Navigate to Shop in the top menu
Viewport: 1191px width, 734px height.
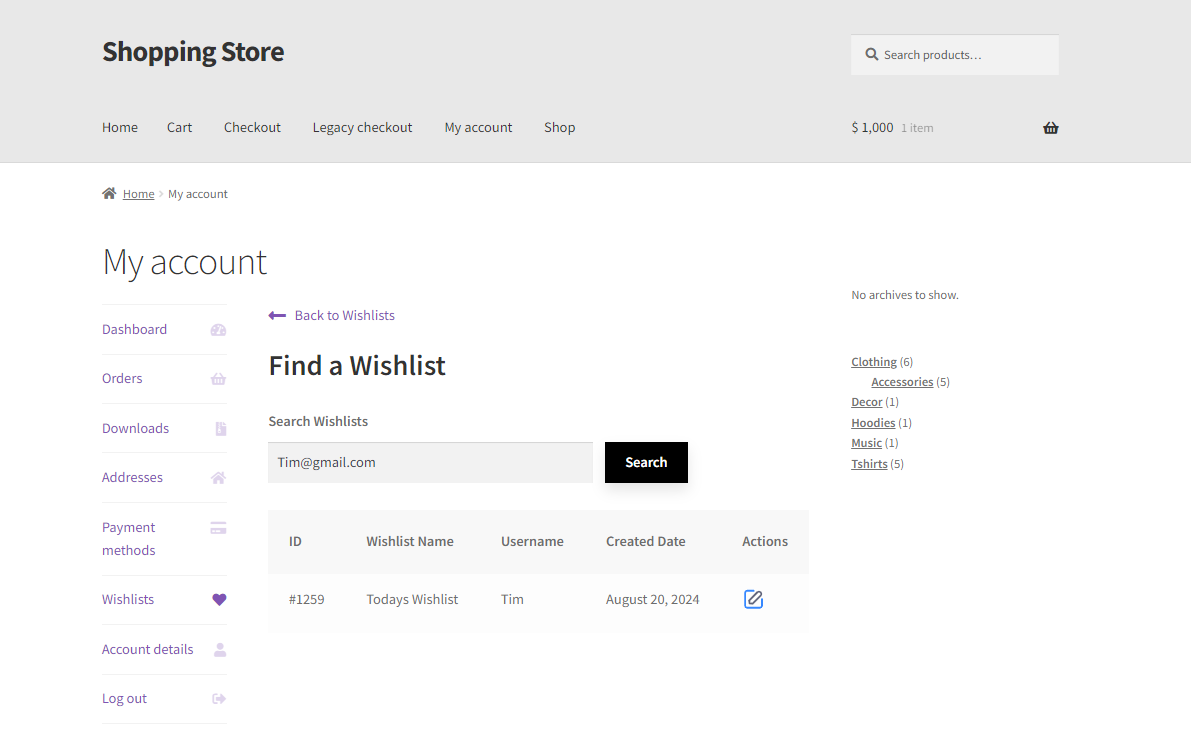(560, 128)
